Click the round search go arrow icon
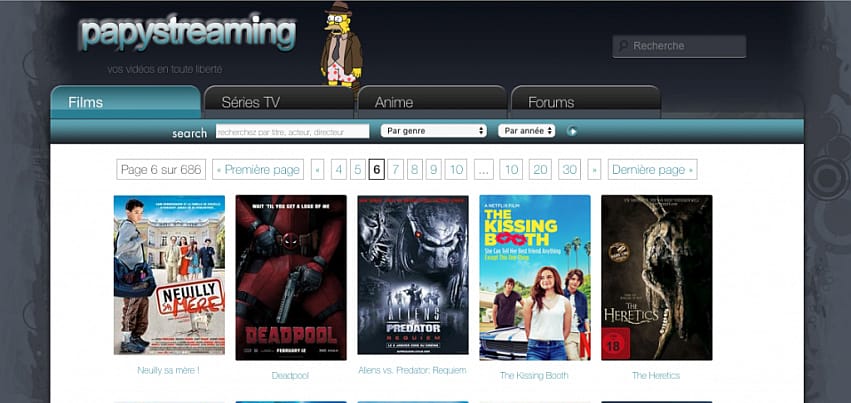This screenshot has height=403, width=851. 571,131
